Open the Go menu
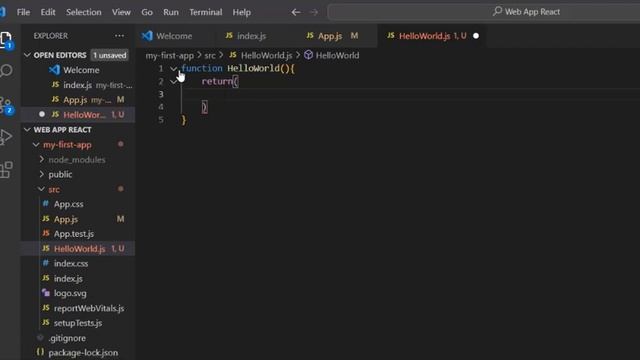Screen dimensions: 640x360 click(x=147, y=12)
